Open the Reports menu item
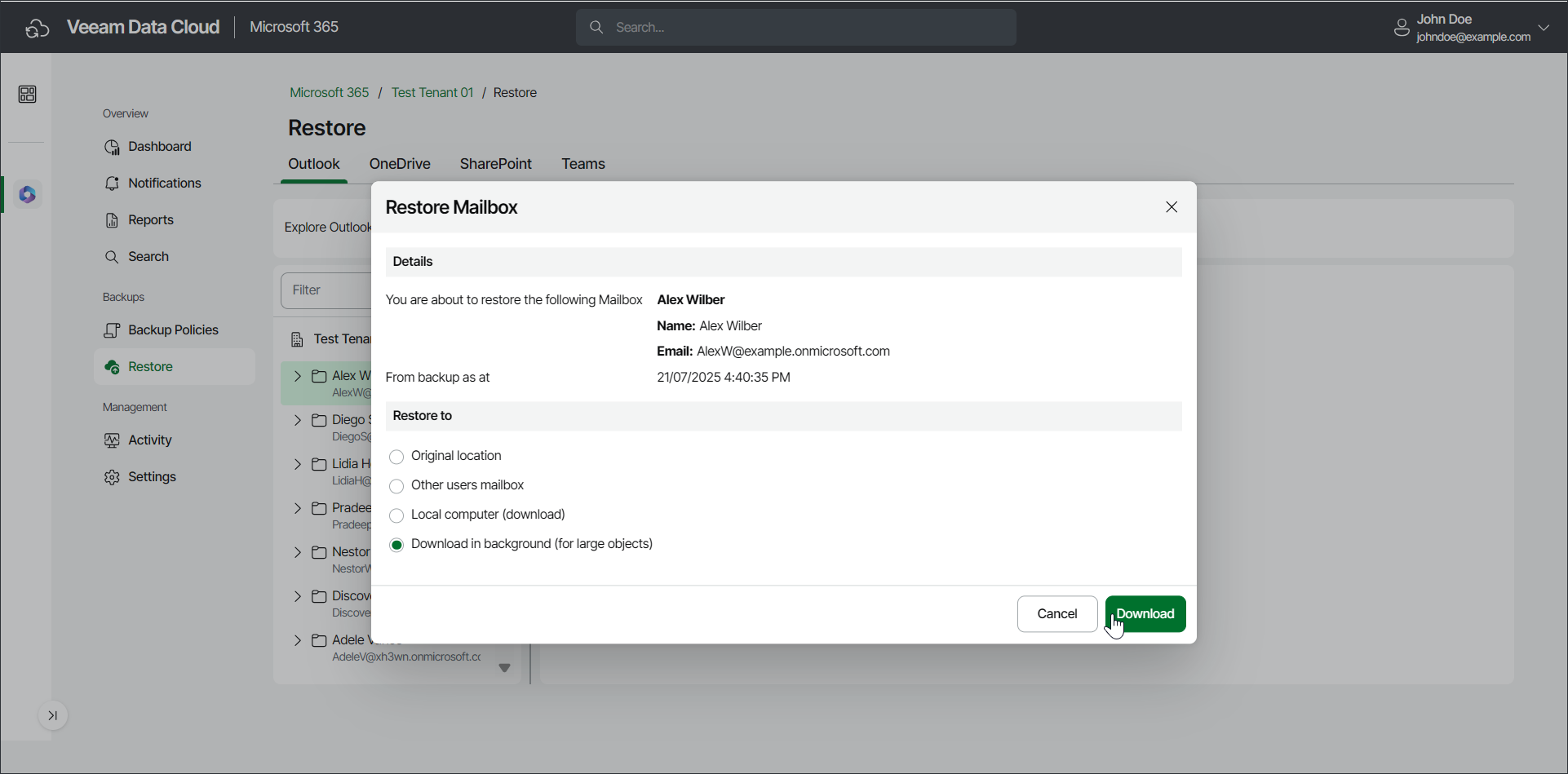This screenshot has height=774, width=1568. click(x=174, y=220)
